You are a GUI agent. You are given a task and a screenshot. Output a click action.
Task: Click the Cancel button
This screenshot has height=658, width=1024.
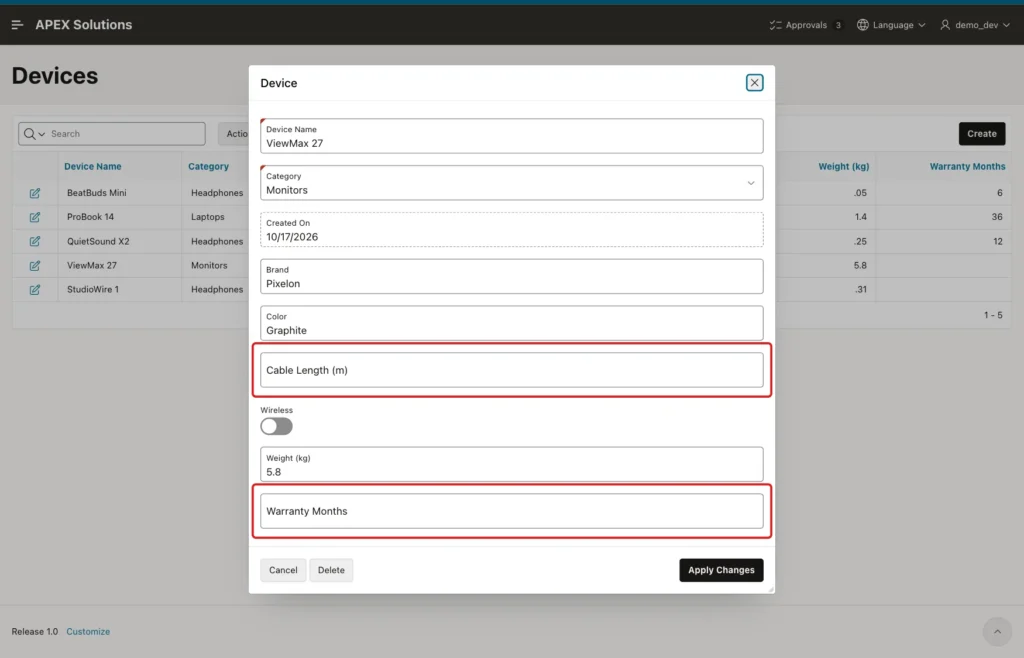pyautogui.click(x=283, y=570)
